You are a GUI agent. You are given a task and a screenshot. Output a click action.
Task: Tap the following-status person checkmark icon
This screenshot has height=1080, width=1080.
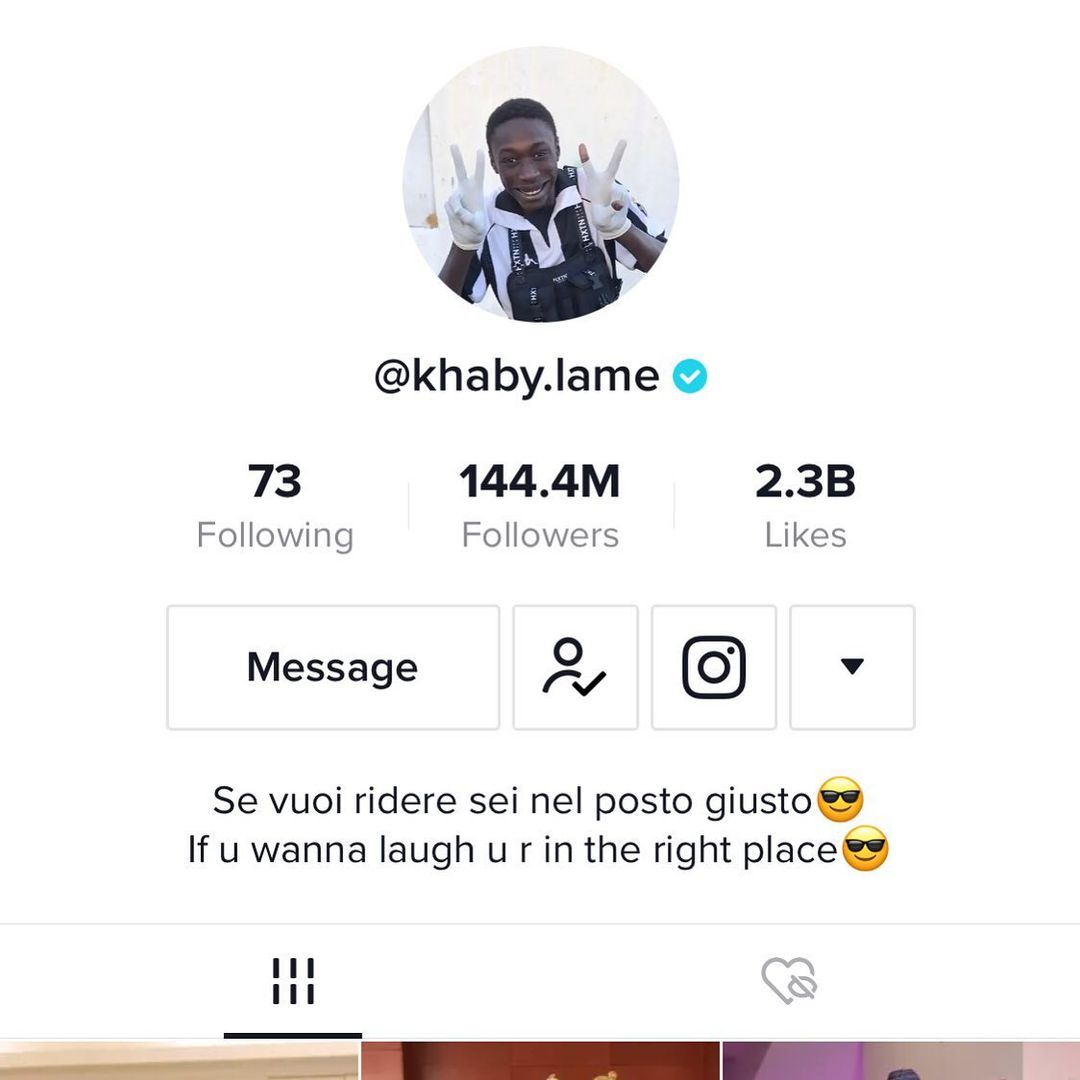[x=575, y=667]
